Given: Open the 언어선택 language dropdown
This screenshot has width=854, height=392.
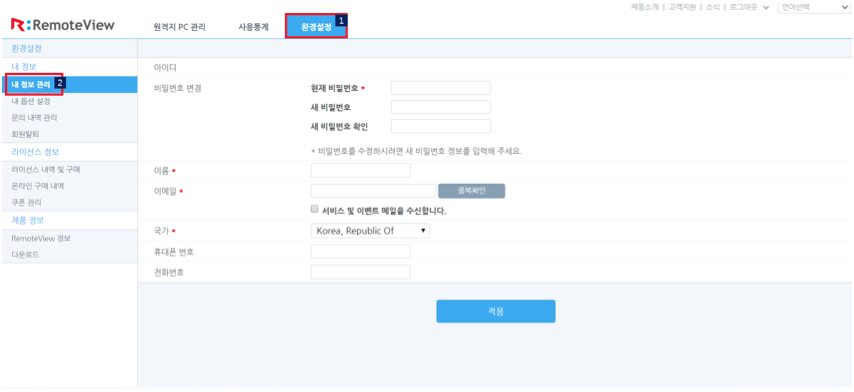Looking at the screenshot, I should pos(814,7).
